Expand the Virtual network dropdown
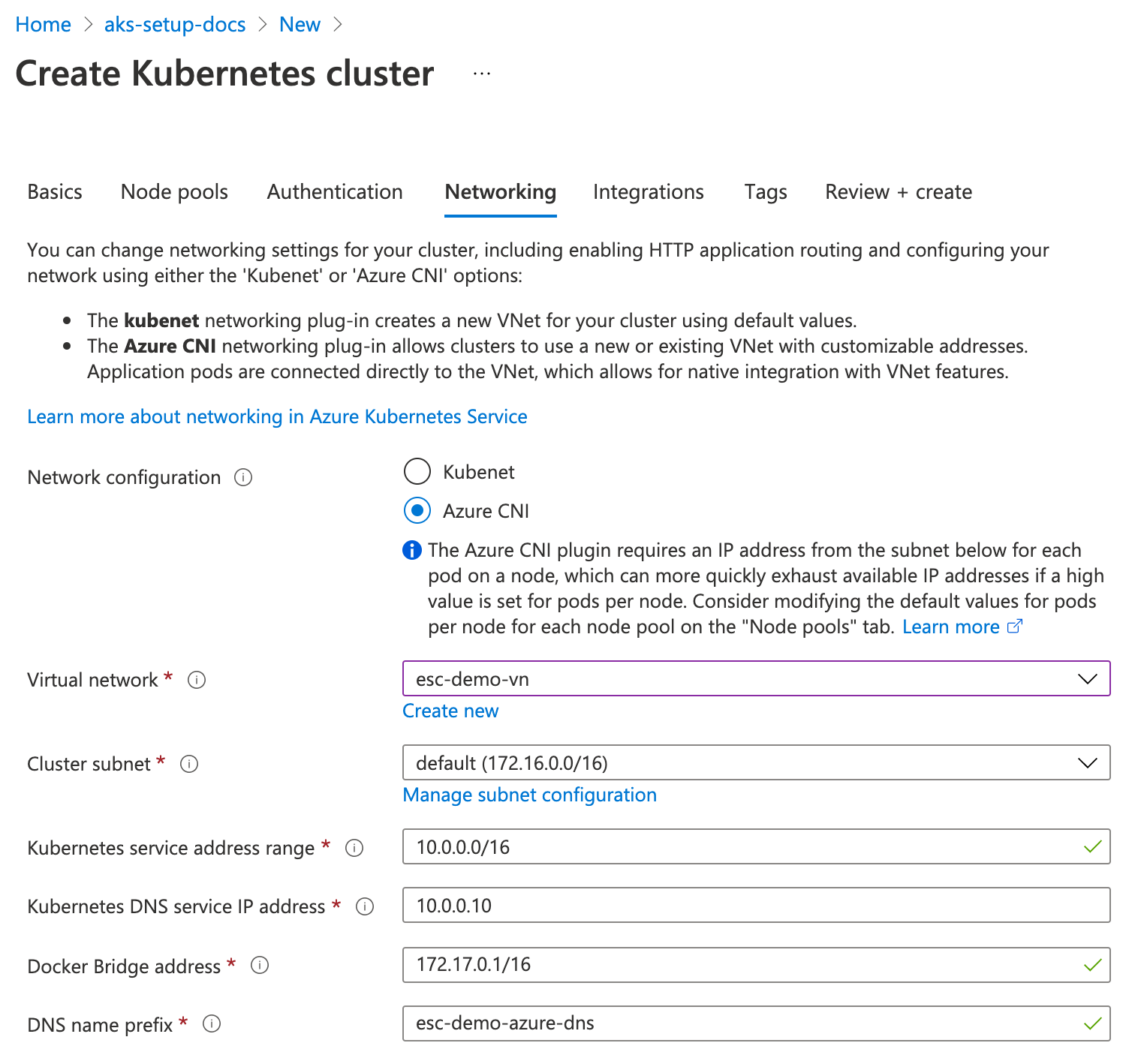 click(x=756, y=679)
